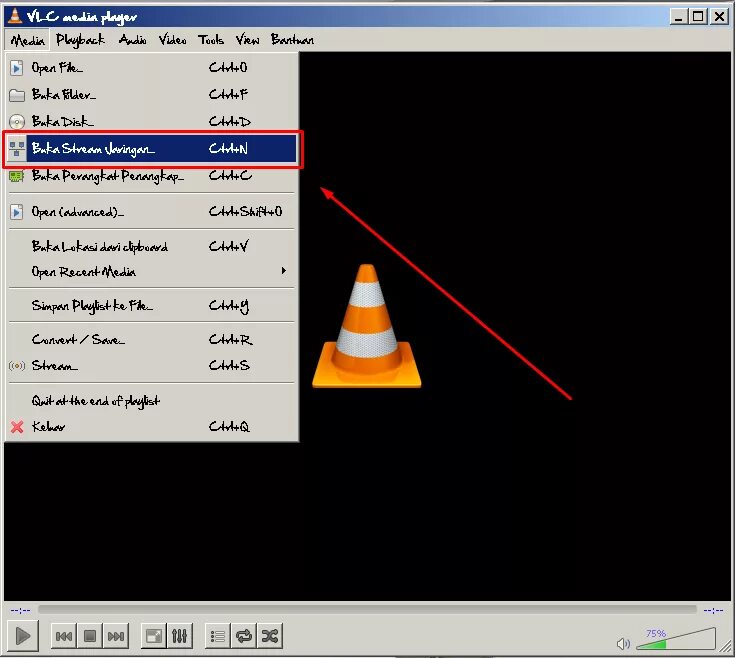This screenshot has height=658, width=735.
Task: Click the Play button
Action: coord(22,636)
